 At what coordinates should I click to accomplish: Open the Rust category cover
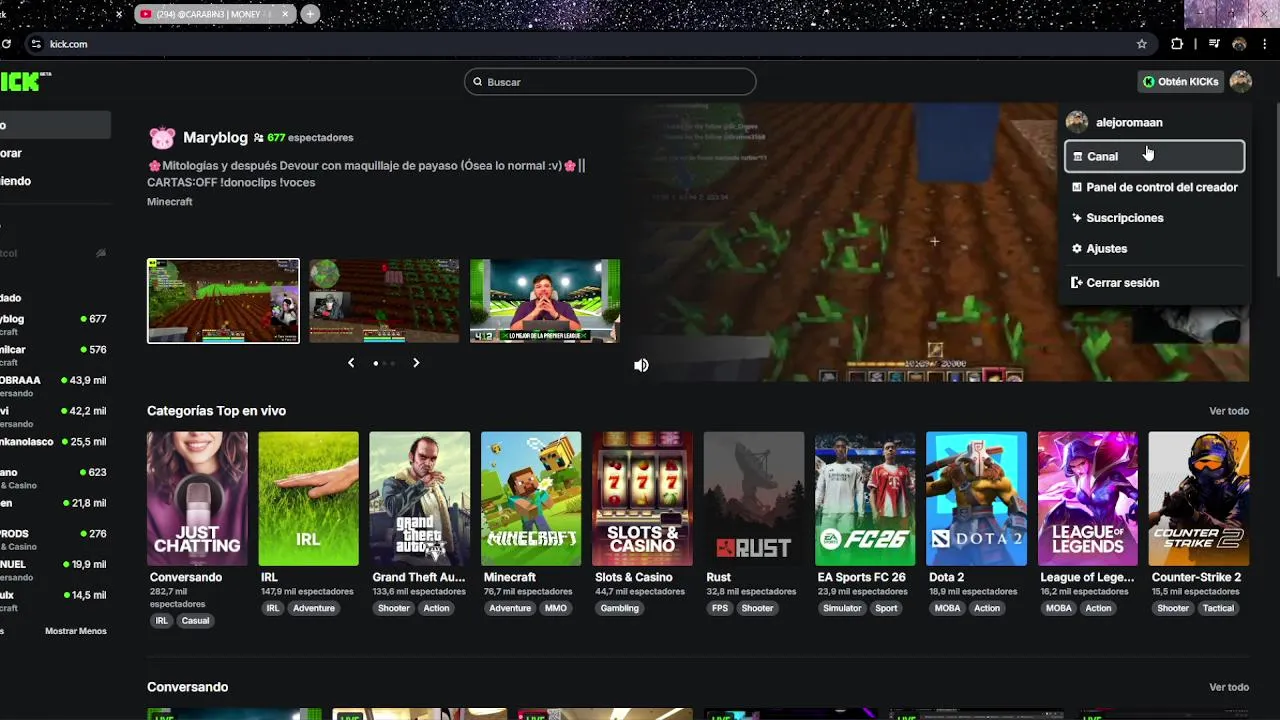[753, 499]
